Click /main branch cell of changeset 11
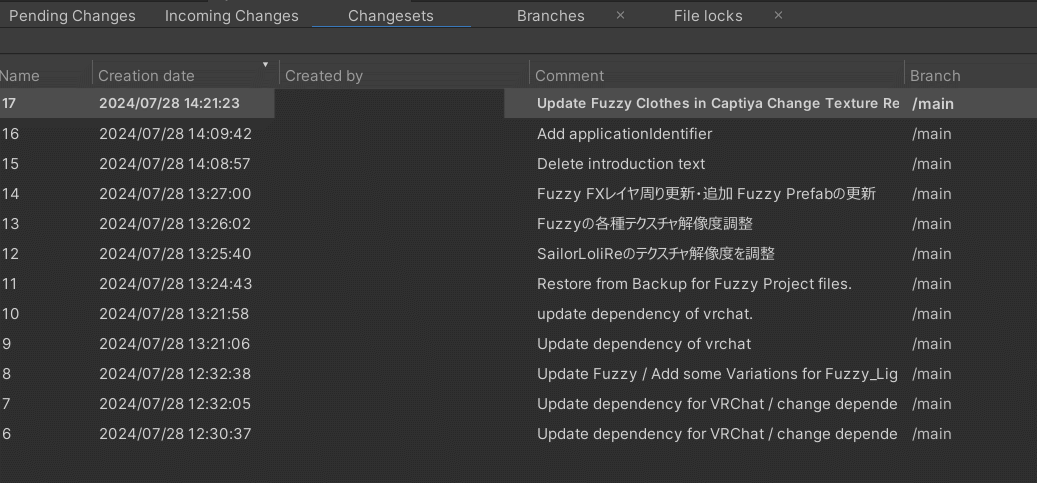 point(931,284)
